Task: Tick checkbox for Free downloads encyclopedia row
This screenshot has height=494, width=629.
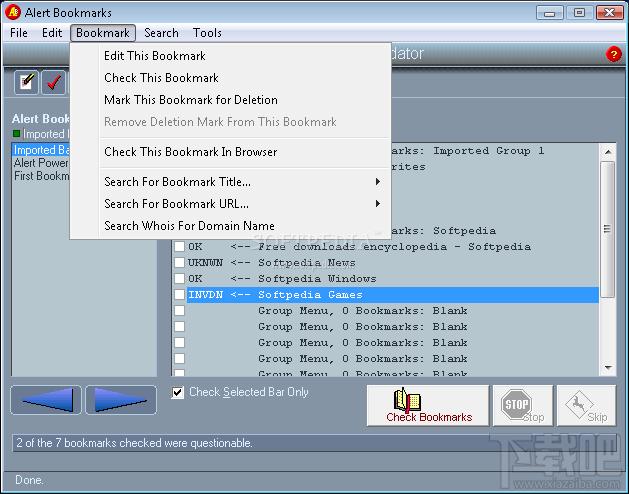Action: (x=179, y=246)
